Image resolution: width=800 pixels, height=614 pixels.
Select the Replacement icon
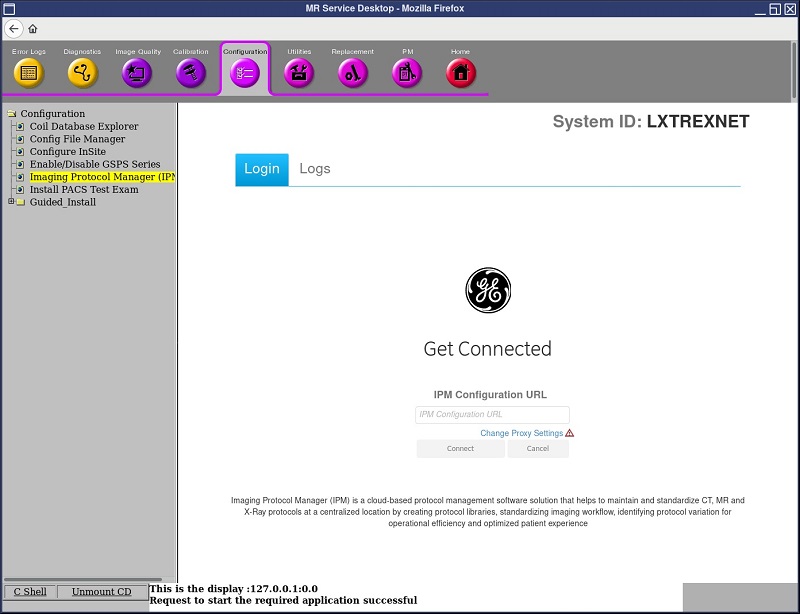[353, 72]
